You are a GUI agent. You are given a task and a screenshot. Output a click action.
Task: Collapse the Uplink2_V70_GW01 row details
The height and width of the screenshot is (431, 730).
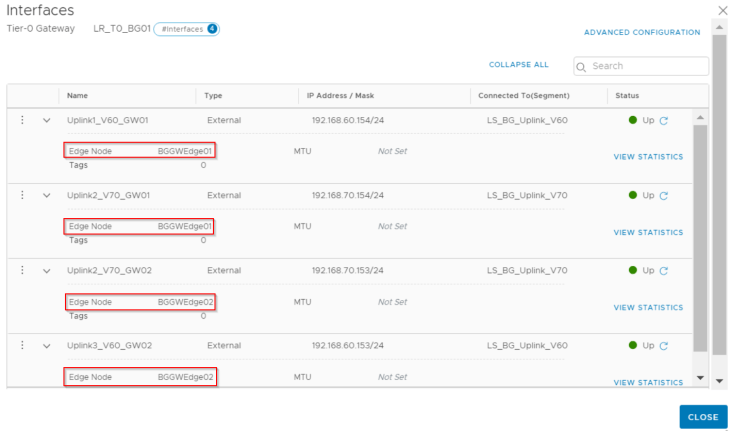pyautogui.click(x=46, y=195)
